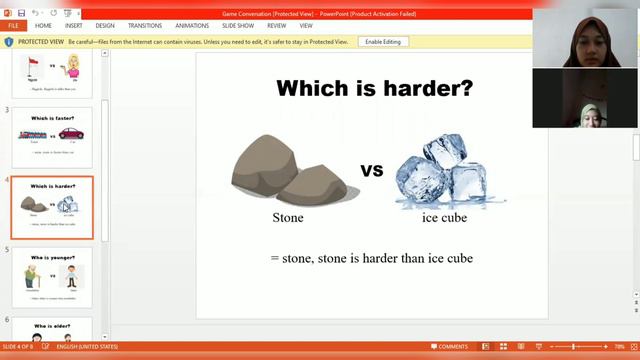Select the 'Which is harder?' slide thumbnail
640x360 pixels.
(52, 208)
